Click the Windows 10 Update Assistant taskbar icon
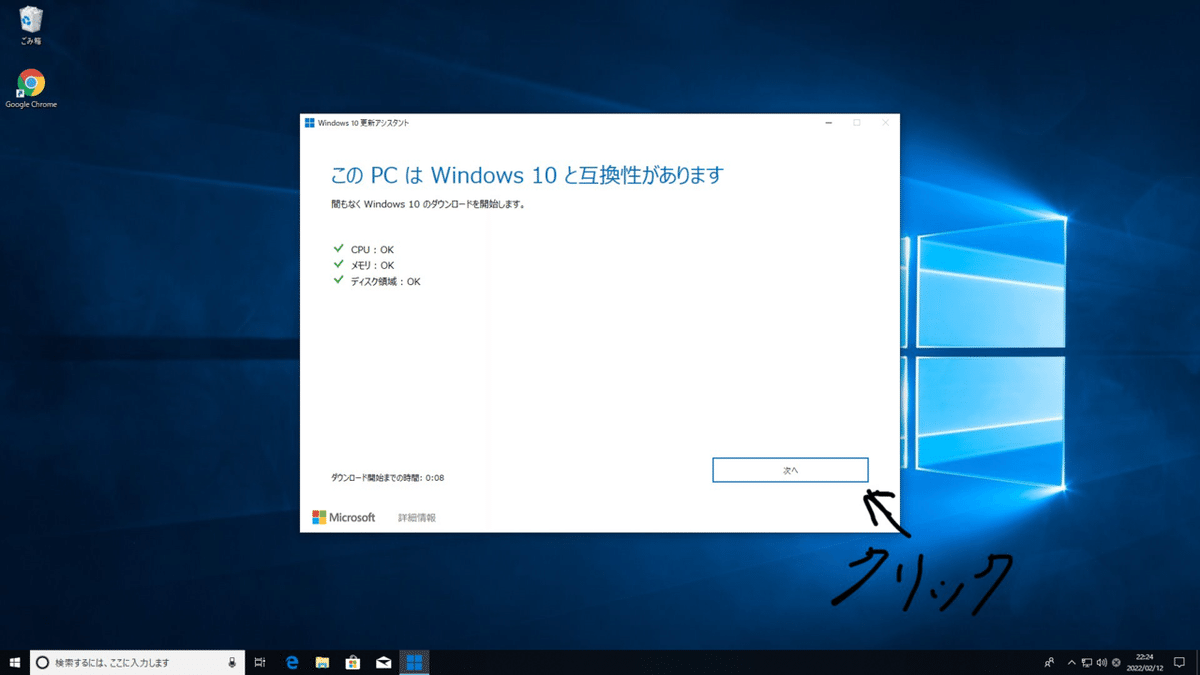Screen dimensions: 1200x675 (x=413, y=662)
